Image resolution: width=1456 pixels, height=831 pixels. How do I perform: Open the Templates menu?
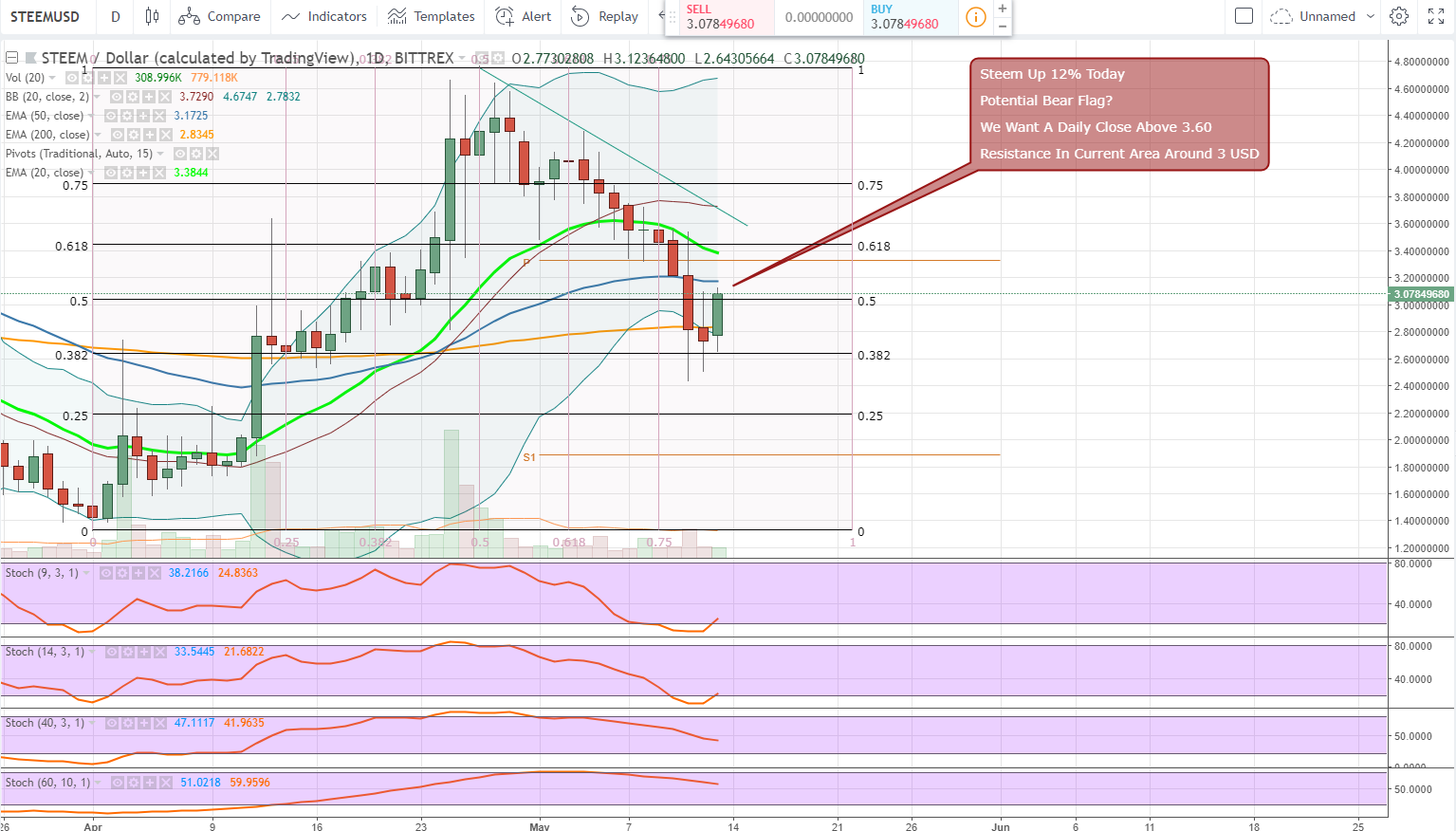click(432, 16)
